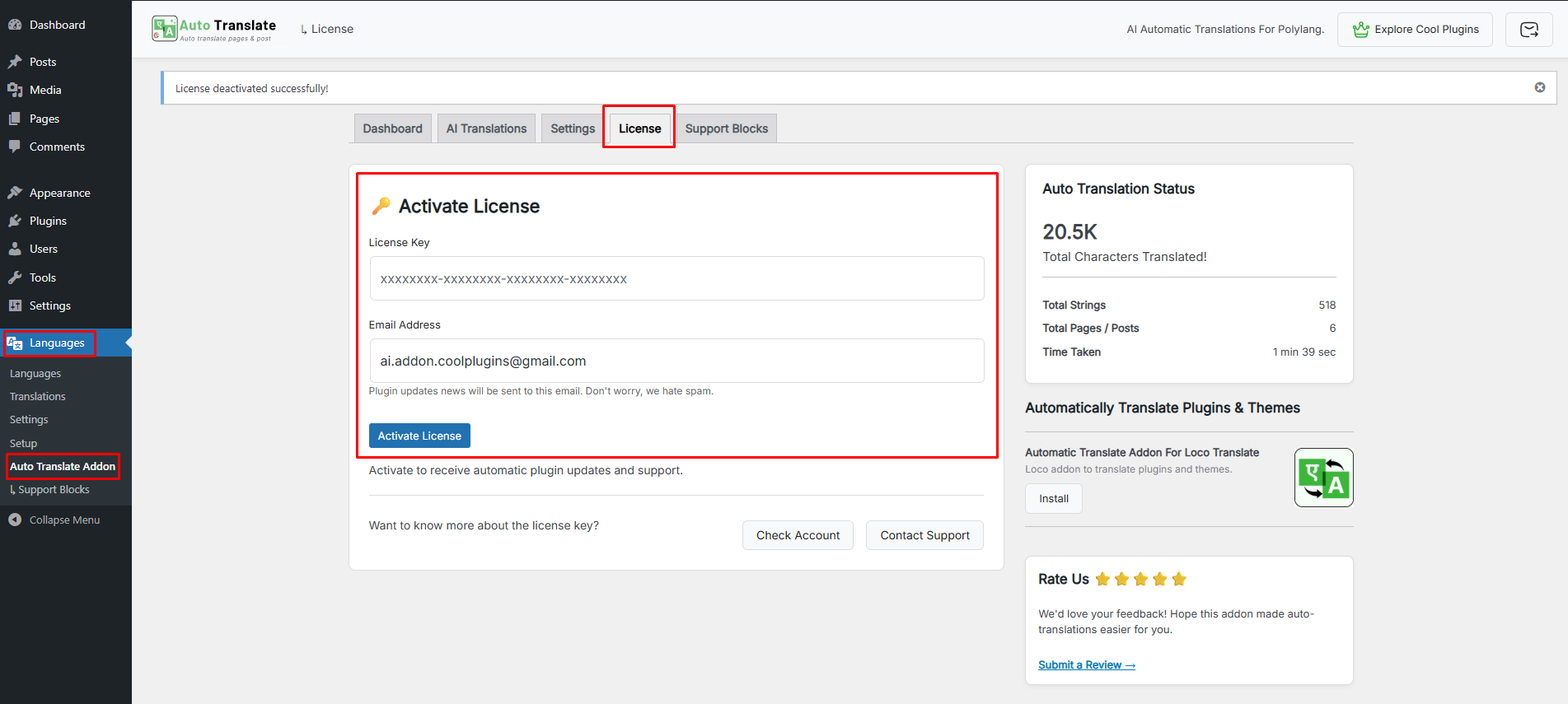1568x704 pixels.
Task: Click the 20.5K characters translated value
Action: click(x=1070, y=232)
